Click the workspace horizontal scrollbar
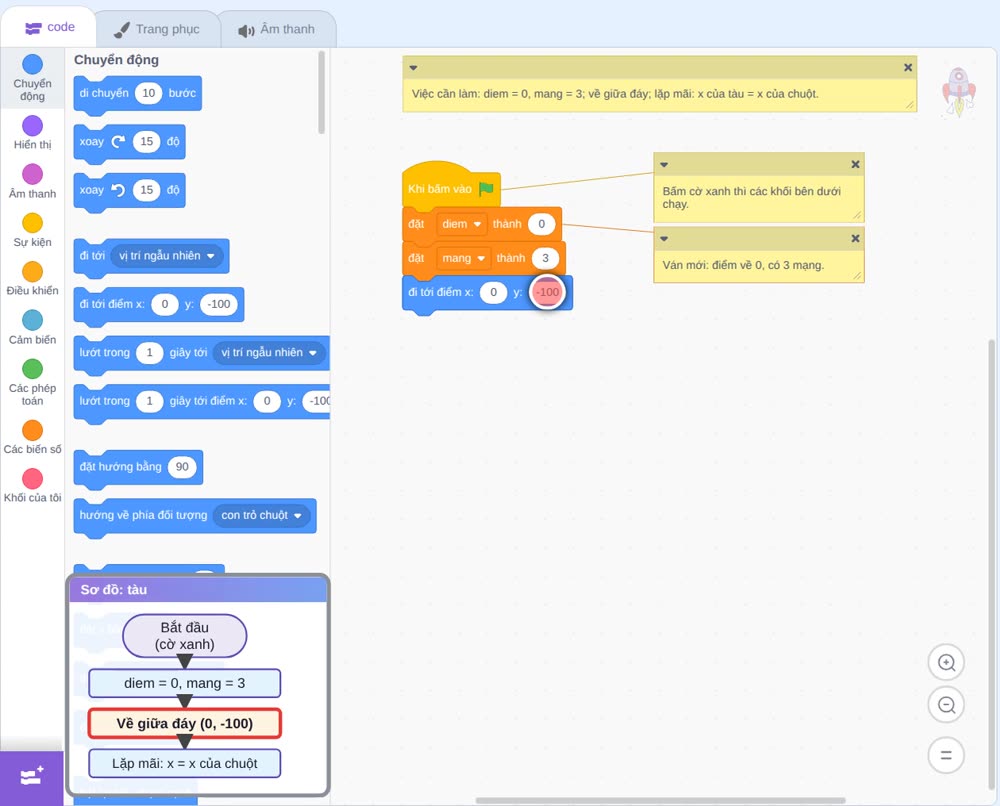The image size is (1000, 806). (x=661, y=800)
